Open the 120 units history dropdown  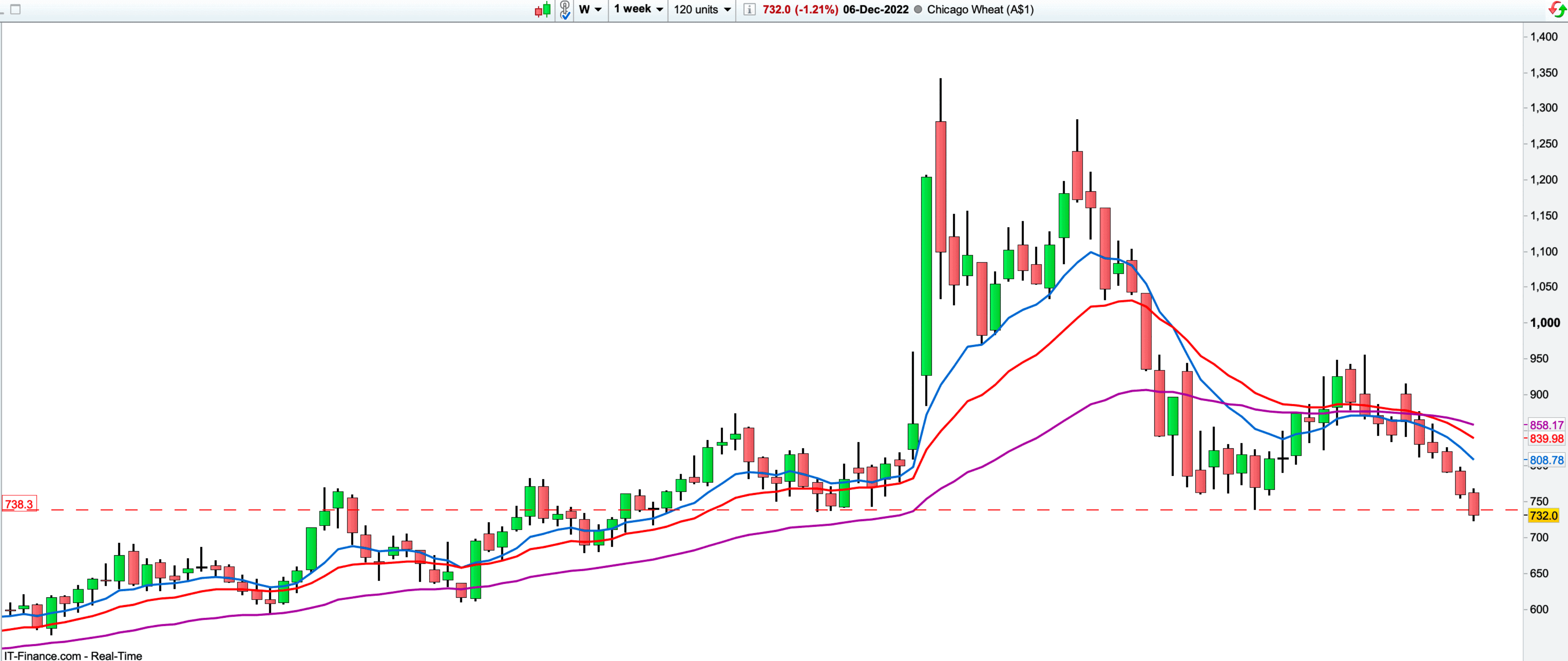pyautogui.click(x=702, y=10)
